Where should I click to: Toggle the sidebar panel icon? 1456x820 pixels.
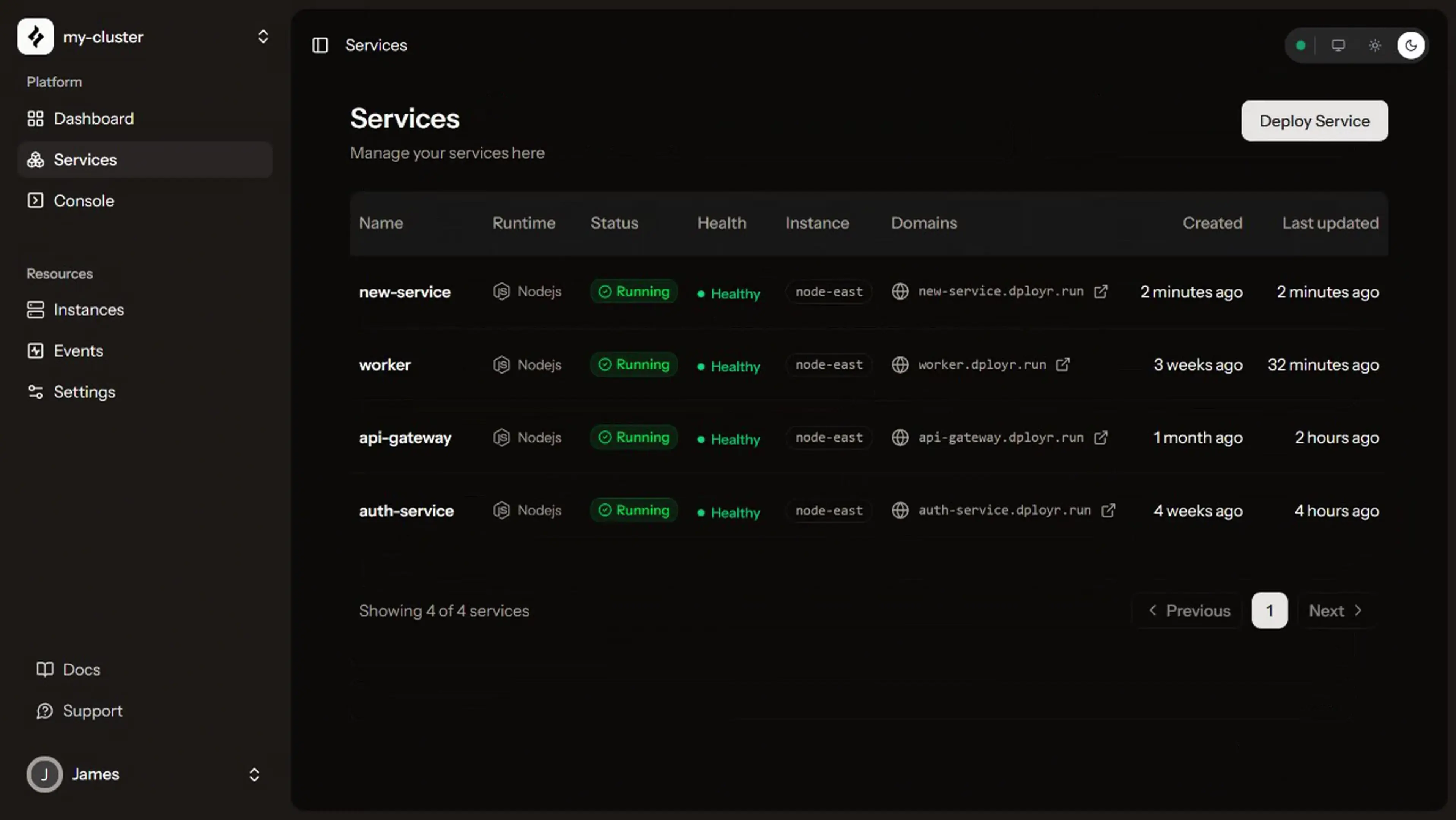pos(320,45)
